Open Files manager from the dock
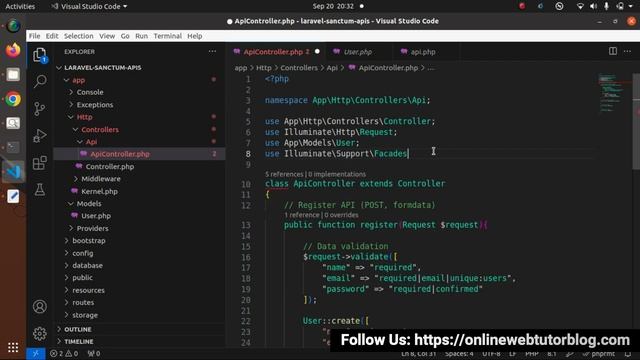Screen dimensions: 640x360 tap(13, 75)
